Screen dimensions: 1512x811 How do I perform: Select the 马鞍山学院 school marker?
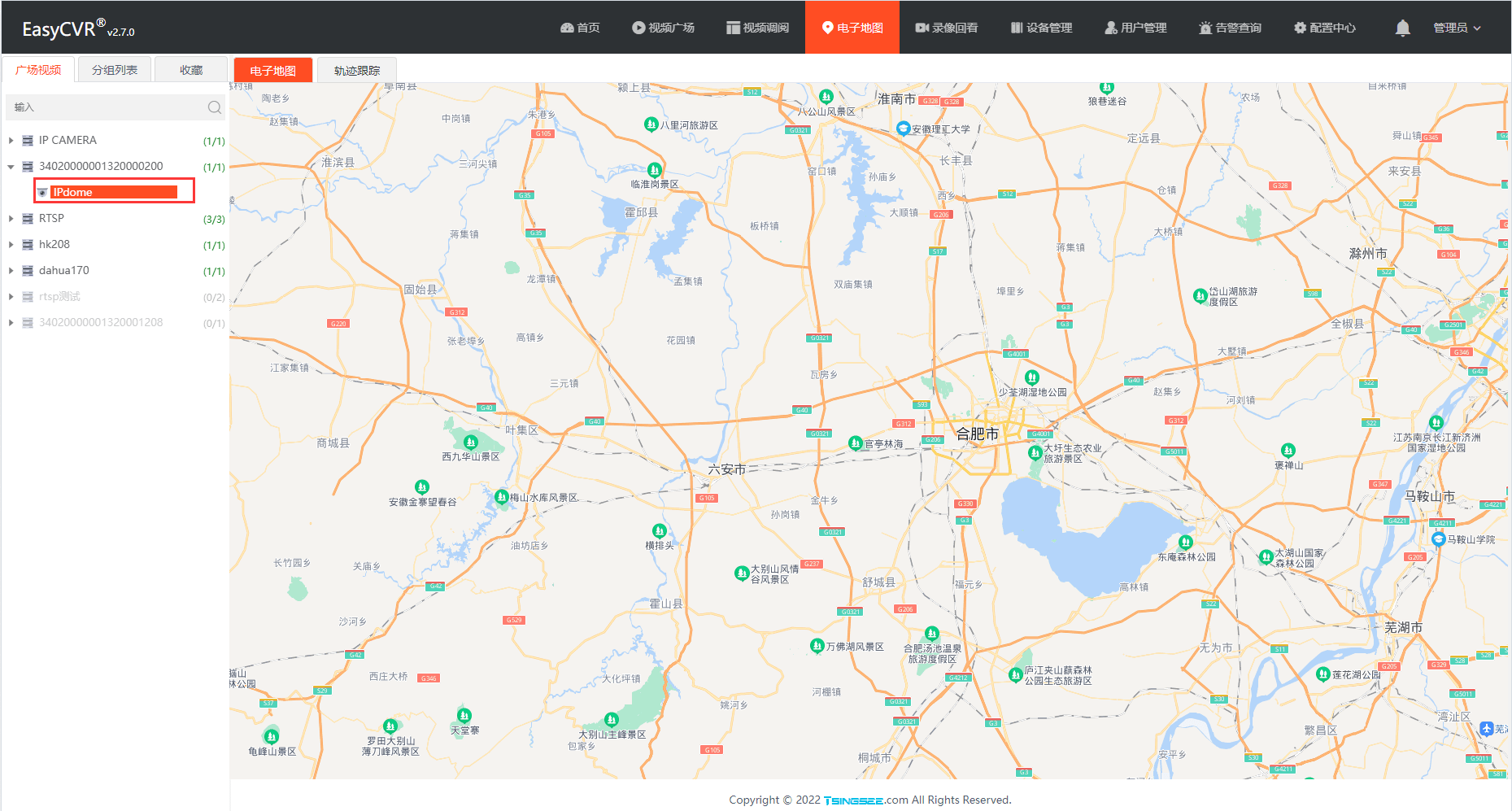coord(1438,538)
